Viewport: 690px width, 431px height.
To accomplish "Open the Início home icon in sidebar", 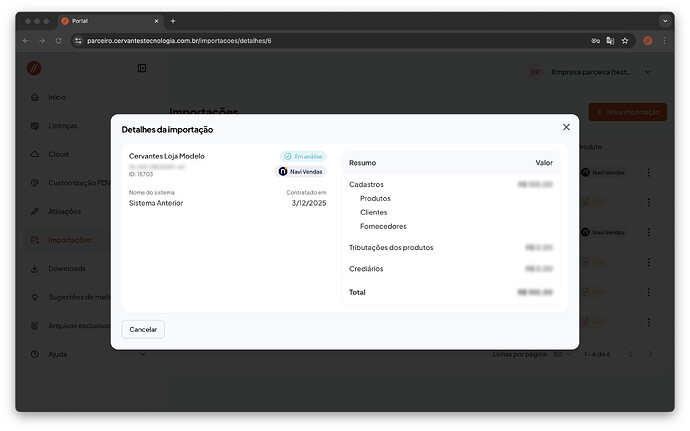I will pos(36,98).
